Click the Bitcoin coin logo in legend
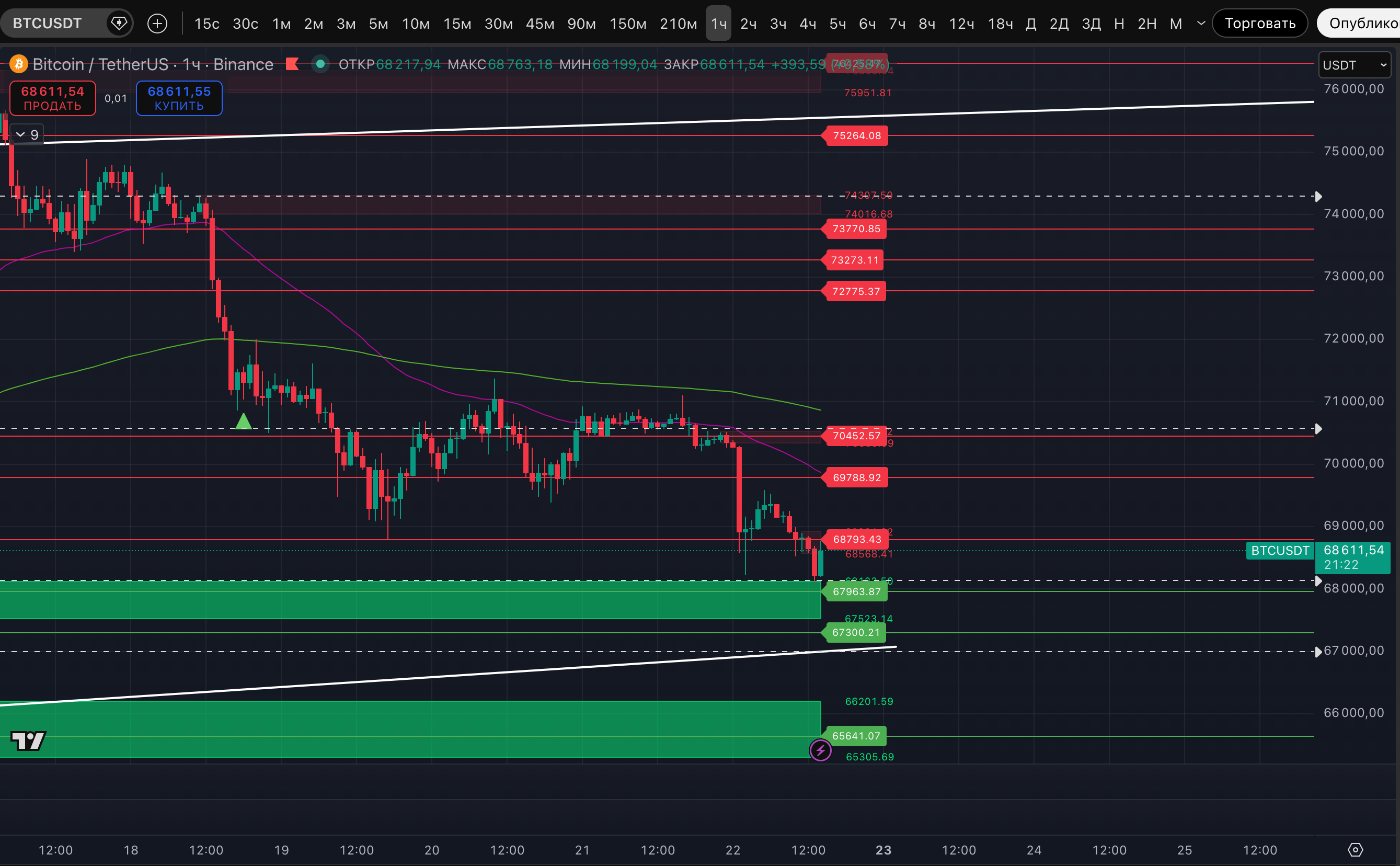 [x=19, y=64]
